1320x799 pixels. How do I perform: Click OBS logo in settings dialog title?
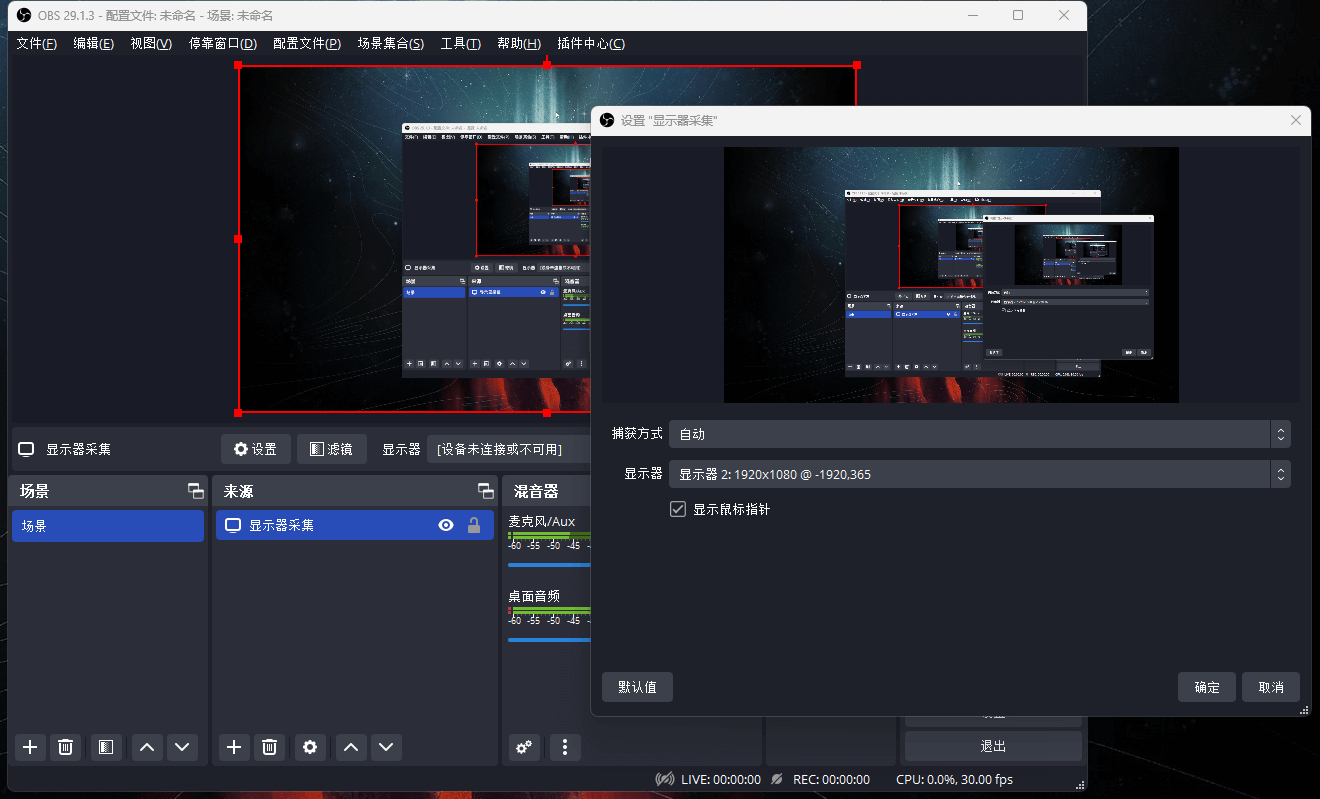click(x=606, y=120)
